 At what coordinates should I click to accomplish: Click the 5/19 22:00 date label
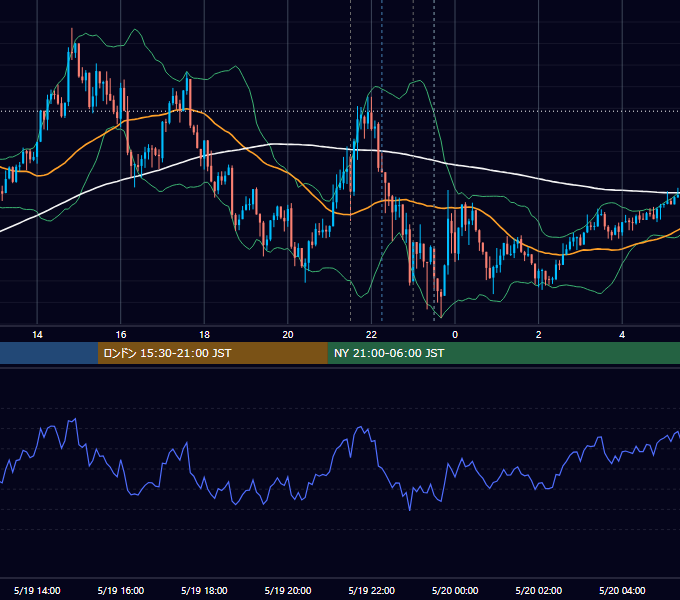pyautogui.click(x=372, y=590)
